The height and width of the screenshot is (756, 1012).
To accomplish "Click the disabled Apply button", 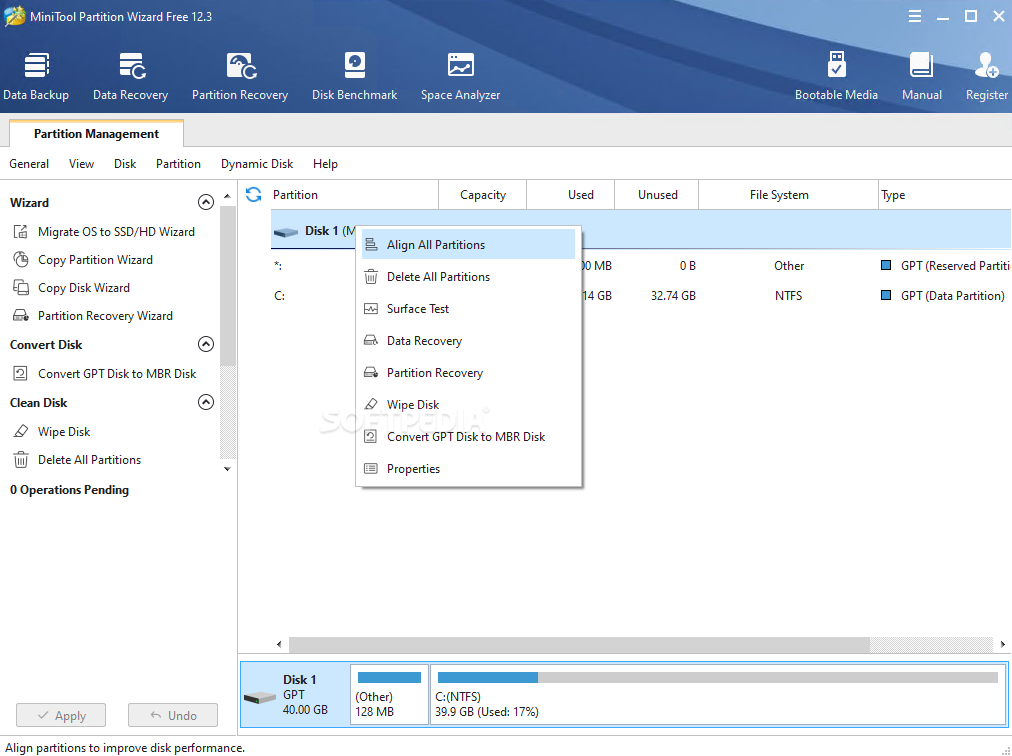I will pos(61,715).
